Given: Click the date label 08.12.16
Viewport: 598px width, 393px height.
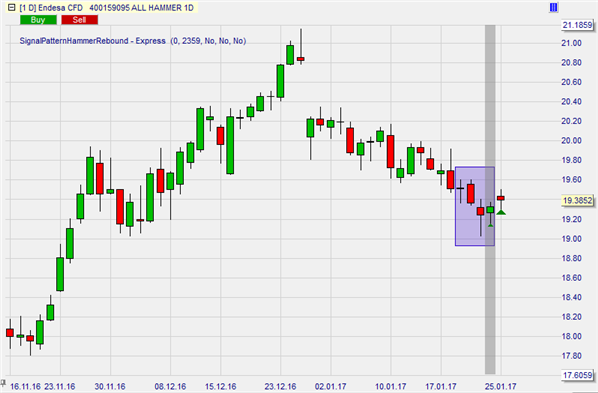Looking at the screenshot, I should (170, 387).
